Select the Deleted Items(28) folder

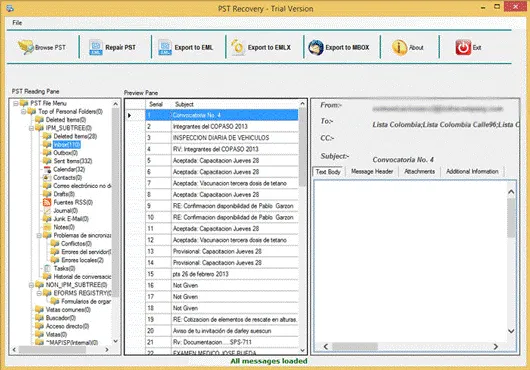75,136
